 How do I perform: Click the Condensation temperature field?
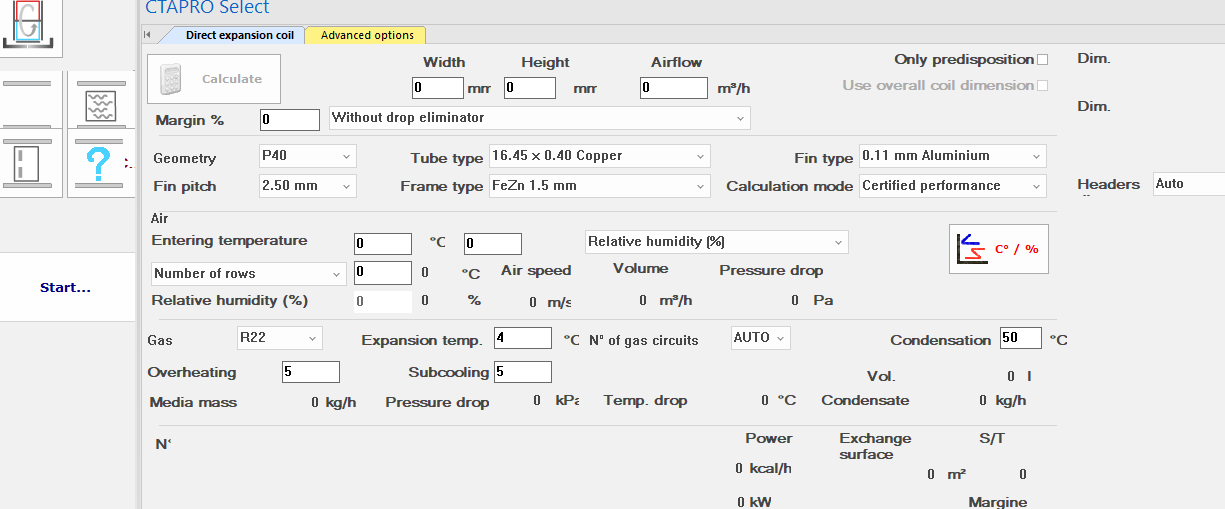1021,338
